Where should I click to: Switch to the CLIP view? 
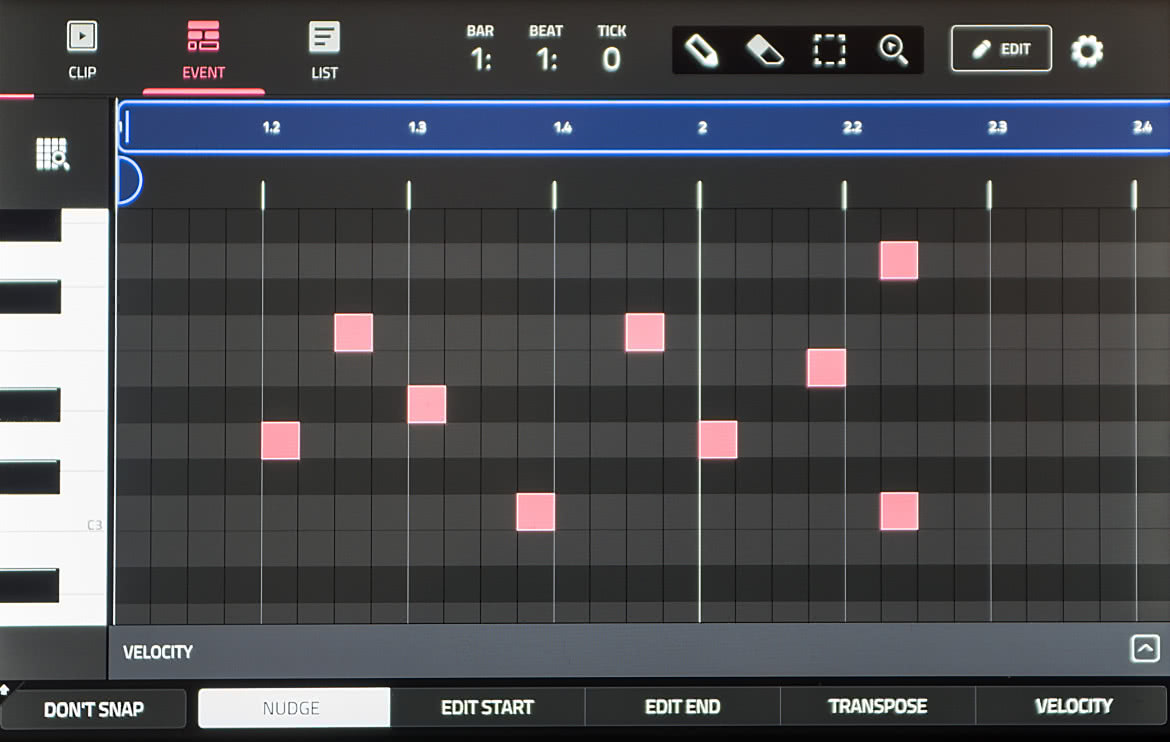tap(82, 50)
